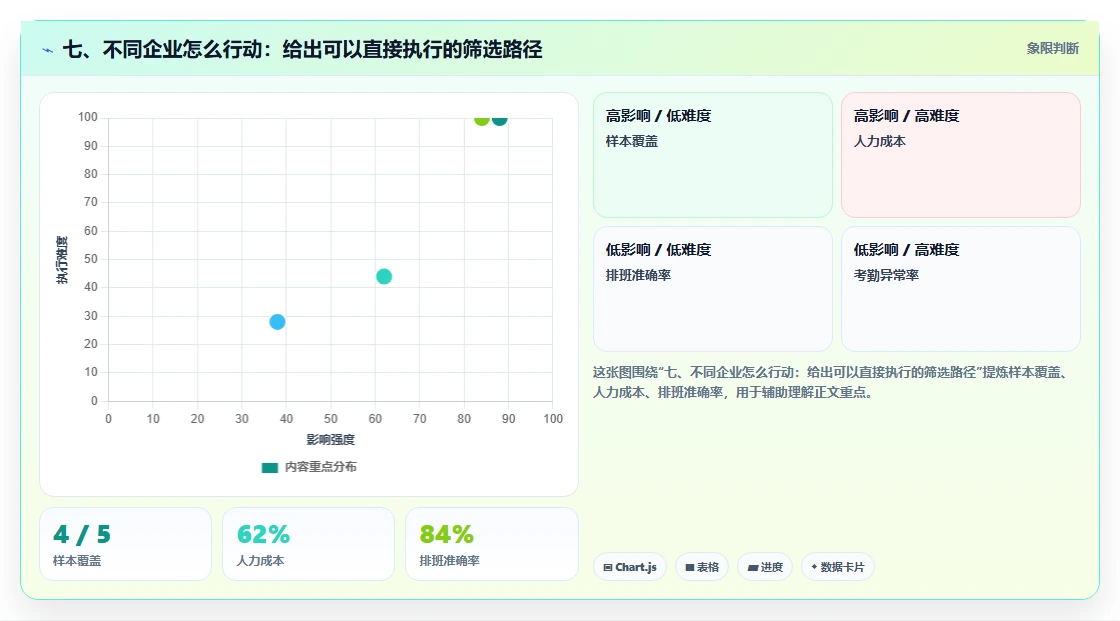This screenshot has width=1120, height=621.
Task: Click the Chart.js tag chip
Action: [x=630, y=567]
